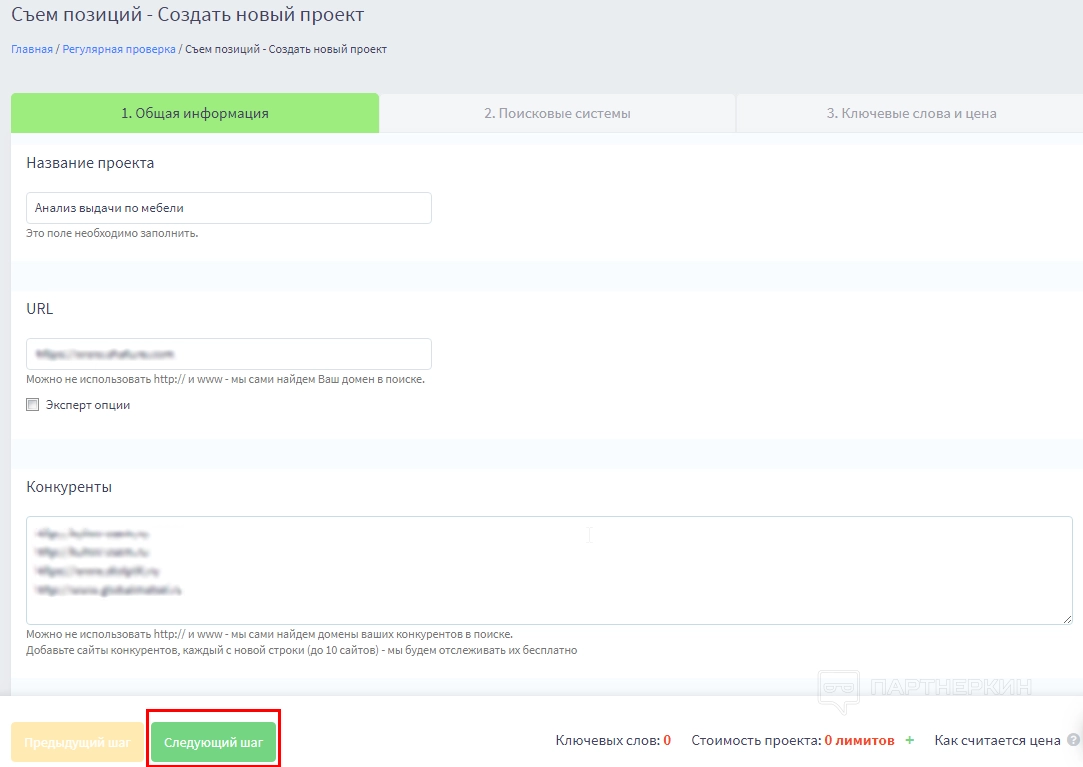The image size is (1083, 767).
Task: Click the 'Стоимость проекта: 0 лимитов' text
Action: point(793,740)
